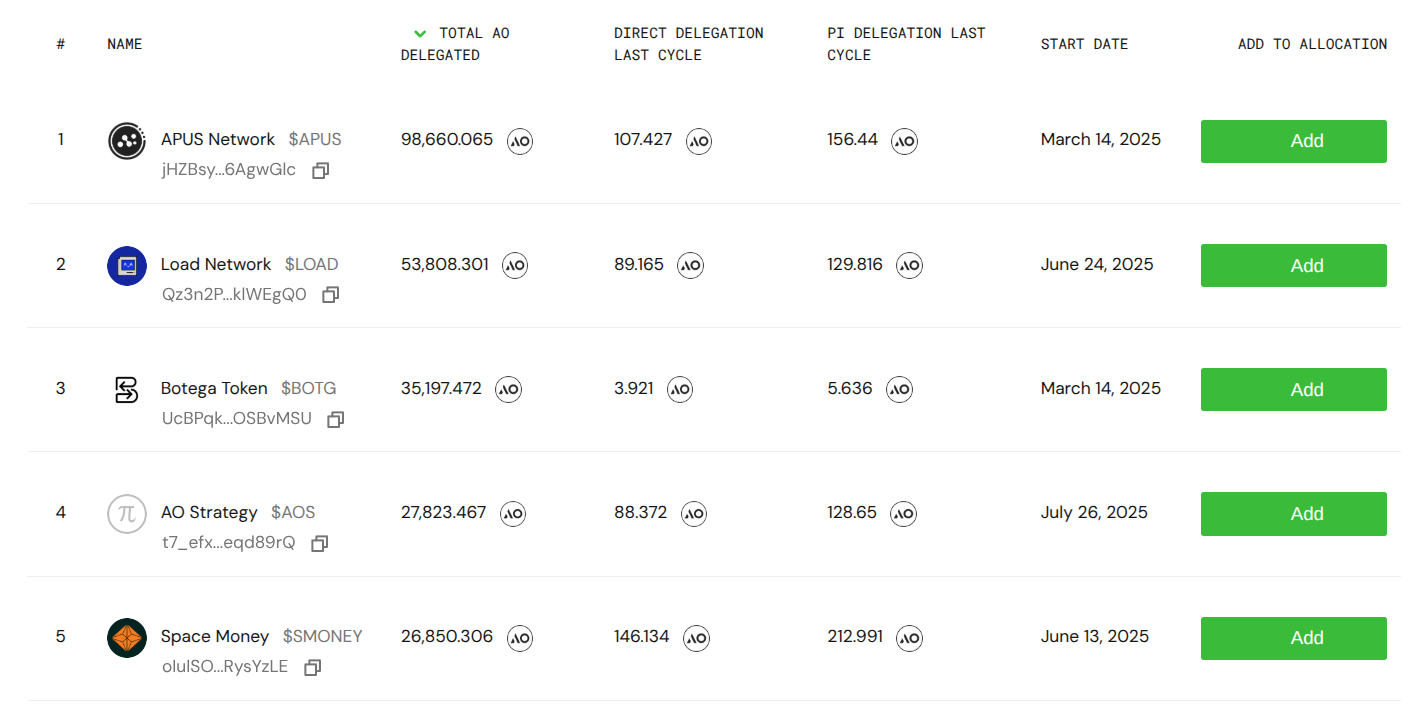
Task: Sort by Direct Delegation Last Cycle header
Action: tap(688, 44)
